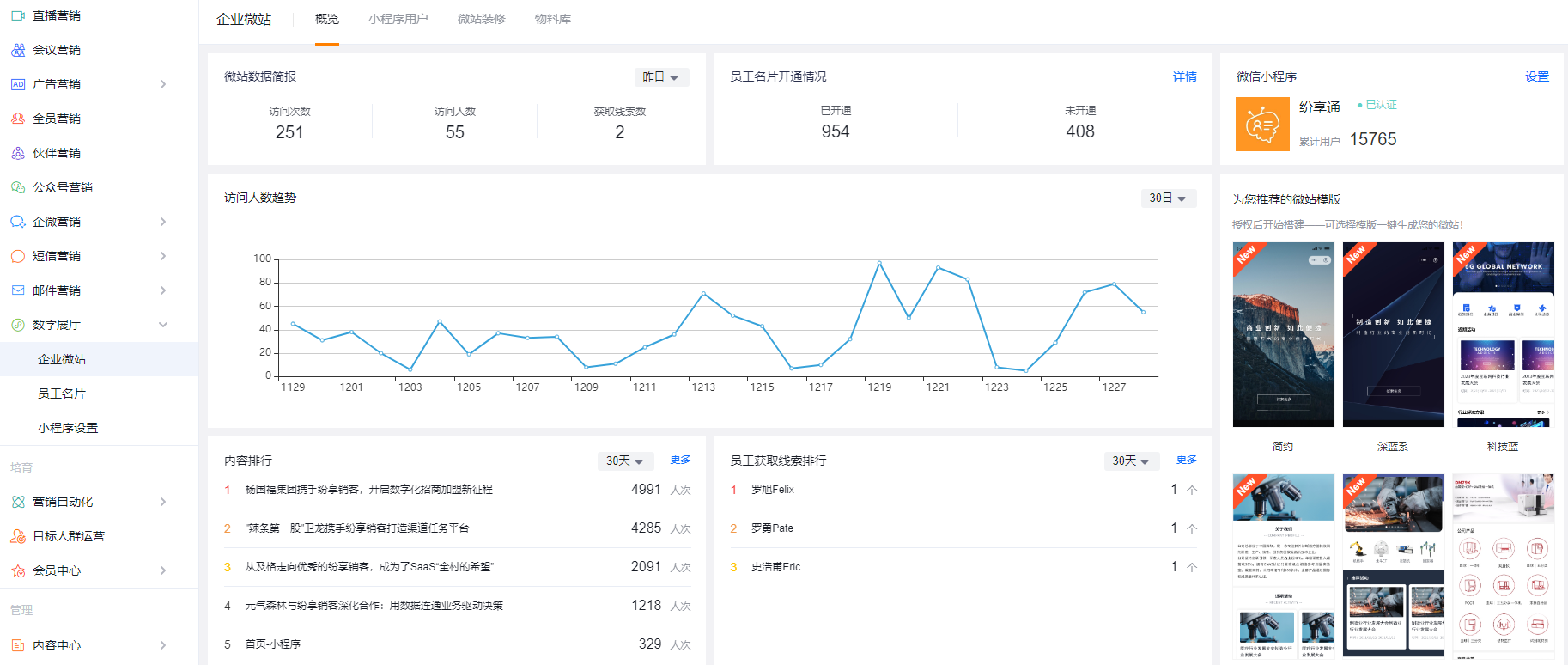
Task: Click content row 从及格走向优秀的纷享销客
Action: point(457,567)
